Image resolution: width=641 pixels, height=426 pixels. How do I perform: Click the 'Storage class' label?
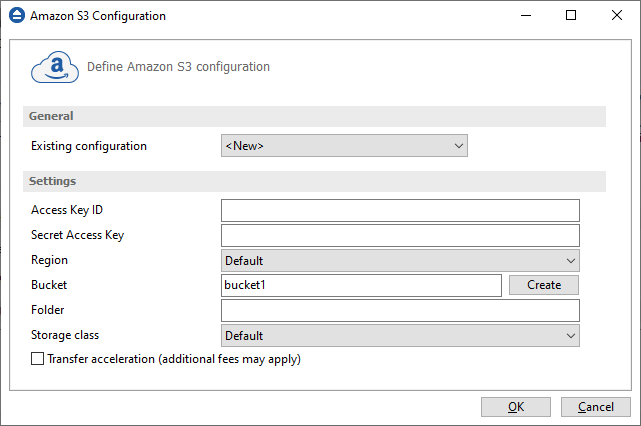pyautogui.click(x=65, y=335)
